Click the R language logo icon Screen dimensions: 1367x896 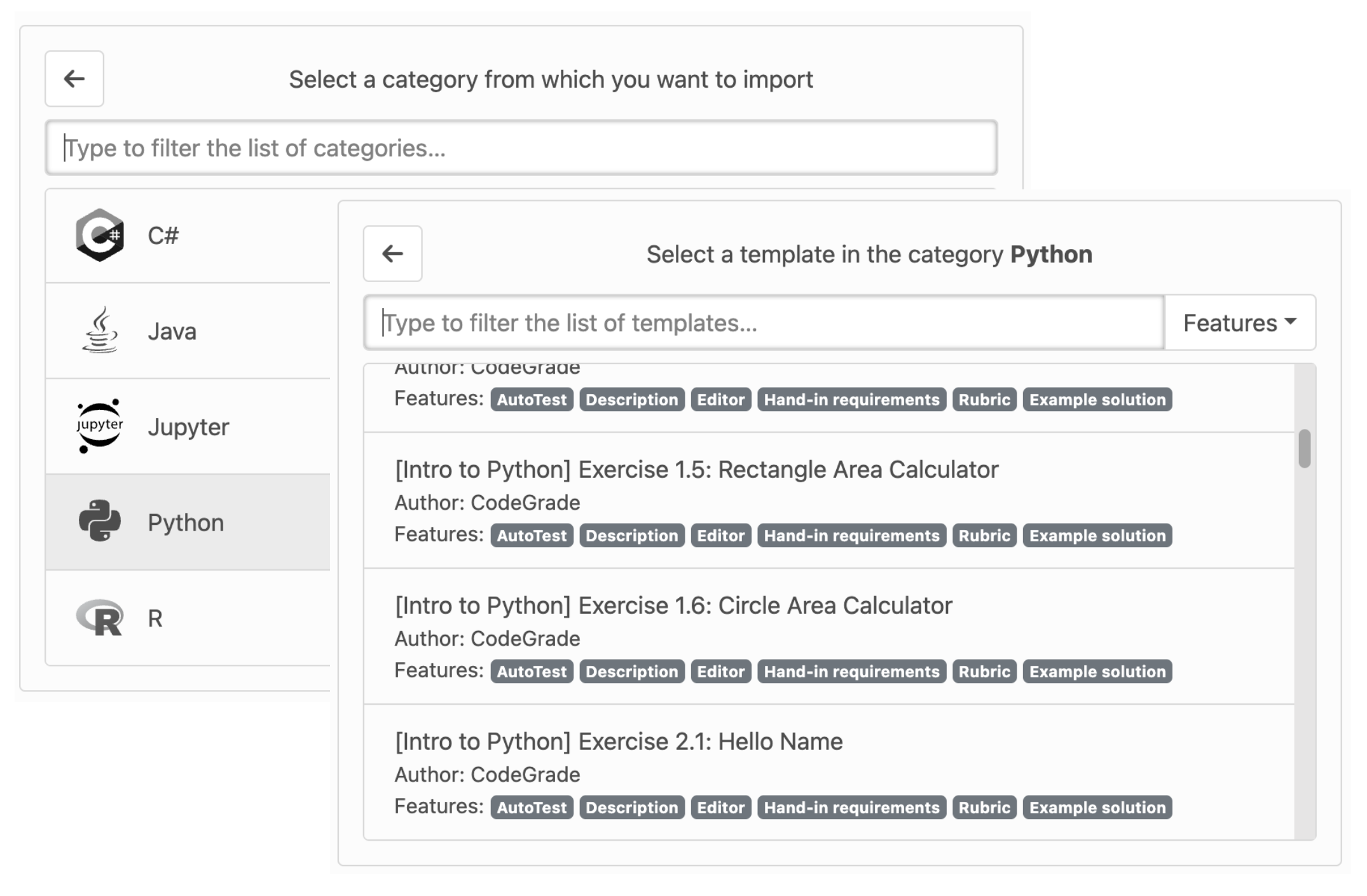tap(99, 618)
